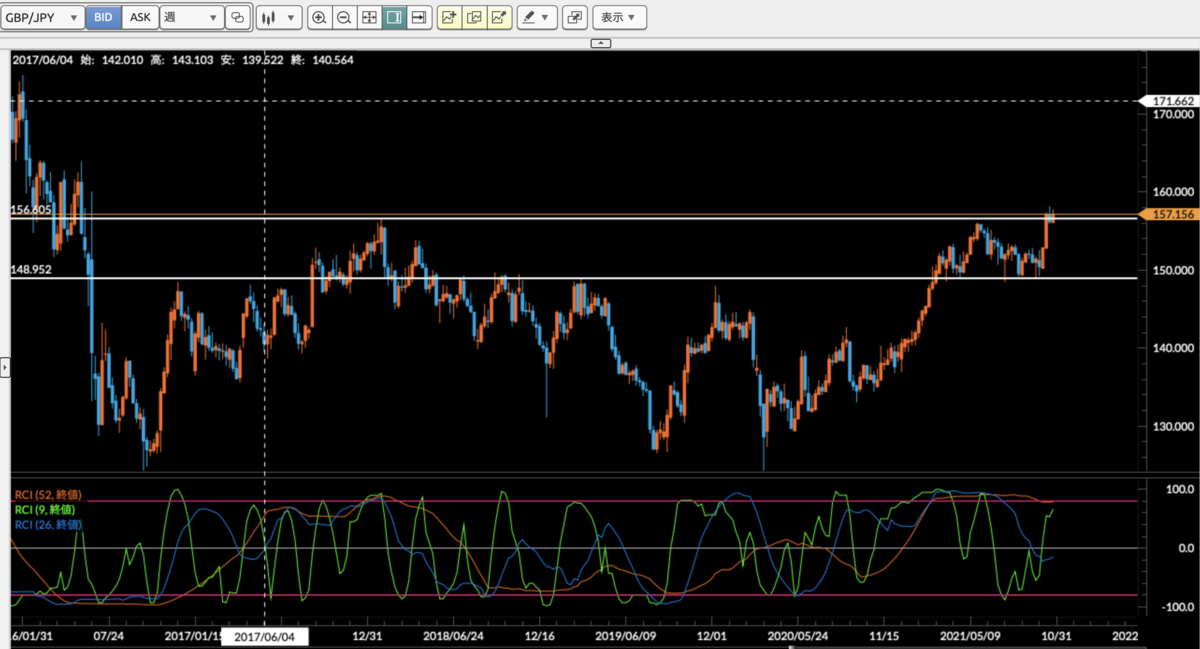
Task: Open the chart type dropdown arrow
Action: pyautogui.click(x=289, y=17)
